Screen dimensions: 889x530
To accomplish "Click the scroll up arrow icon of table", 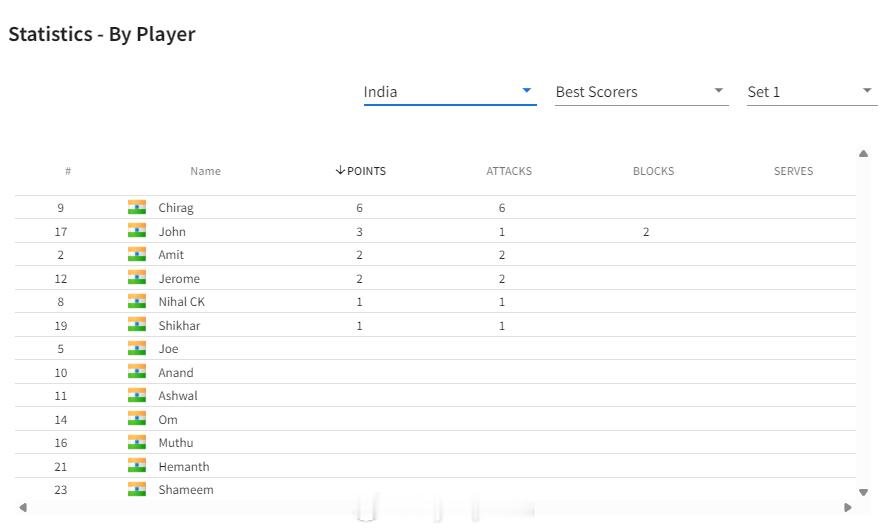I will pyautogui.click(x=863, y=154).
